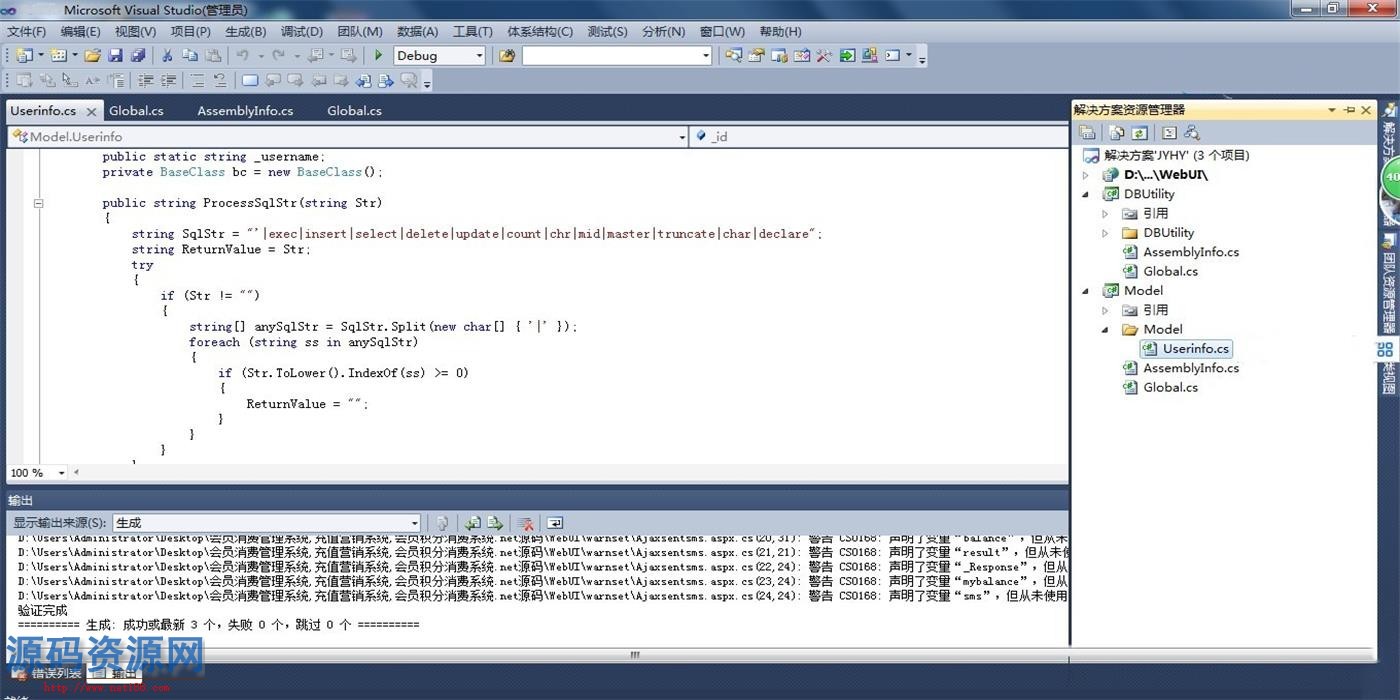Open the output source '生成' dropdown

click(x=414, y=522)
